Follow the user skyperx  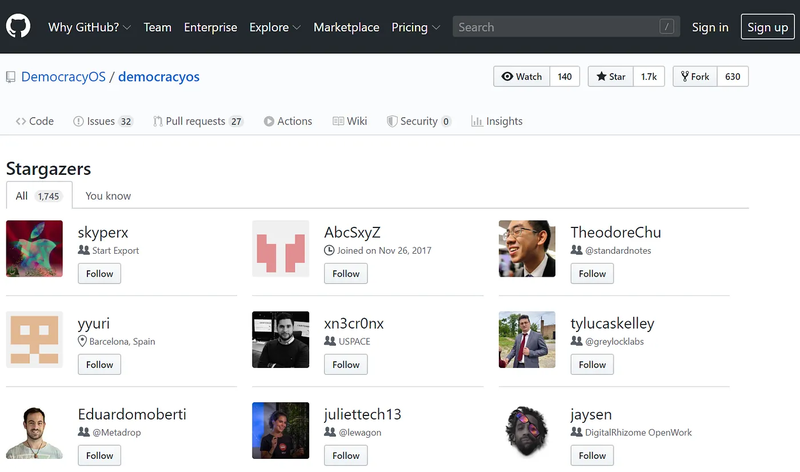click(99, 274)
